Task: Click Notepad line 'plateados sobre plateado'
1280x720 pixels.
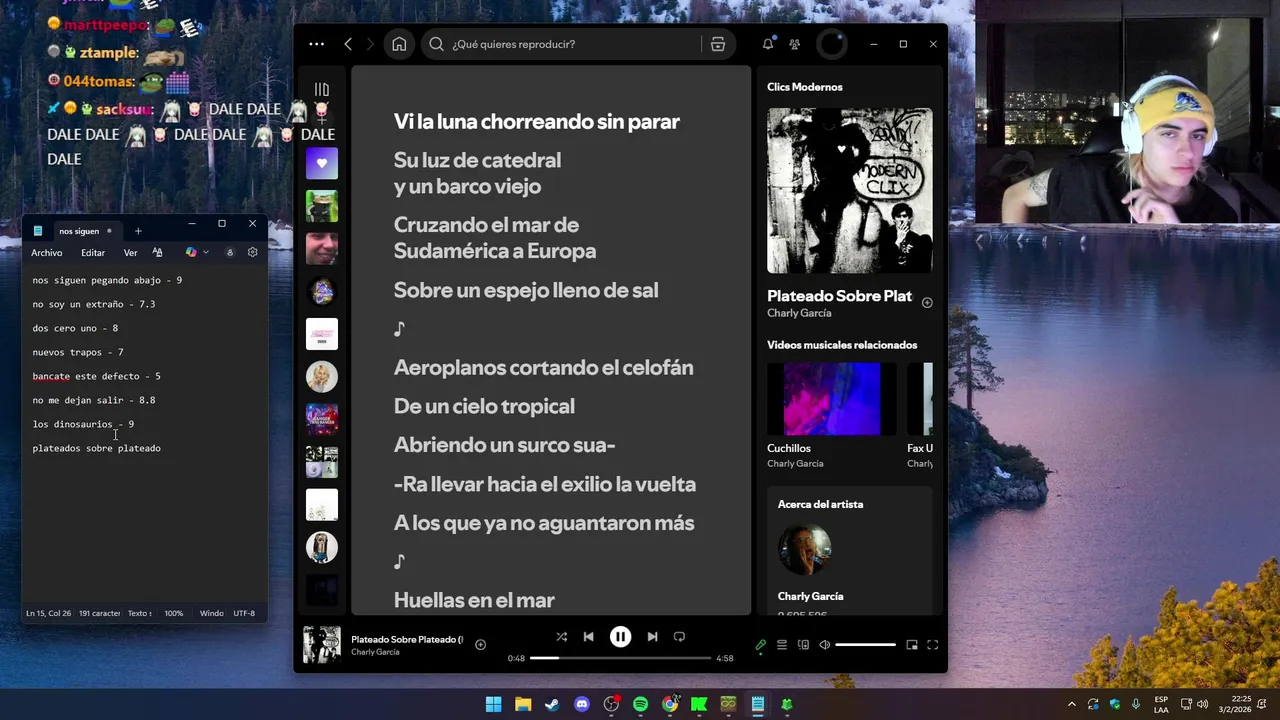Action: click(96, 448)
